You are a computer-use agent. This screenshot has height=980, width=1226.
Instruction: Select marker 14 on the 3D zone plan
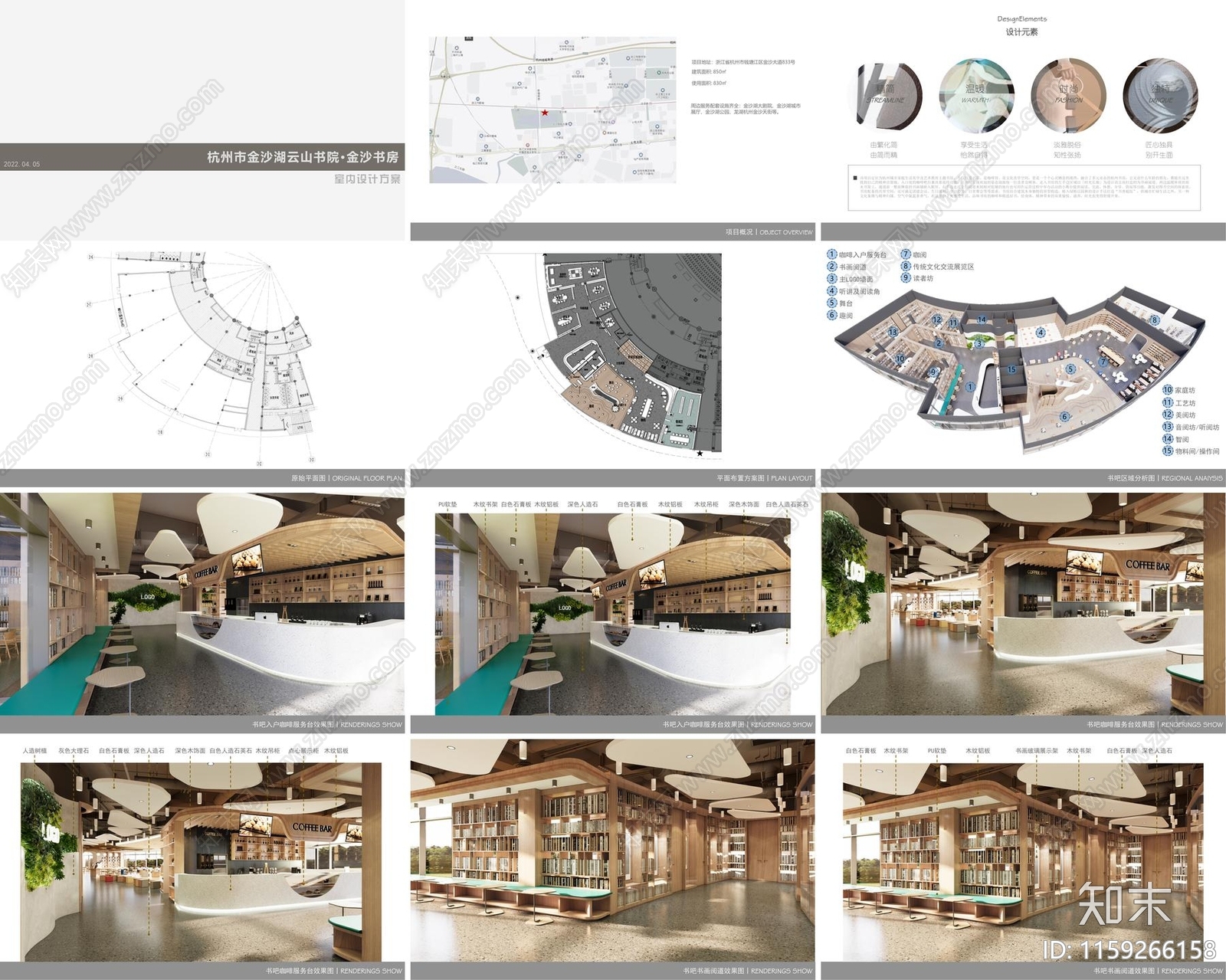[982, 320]
